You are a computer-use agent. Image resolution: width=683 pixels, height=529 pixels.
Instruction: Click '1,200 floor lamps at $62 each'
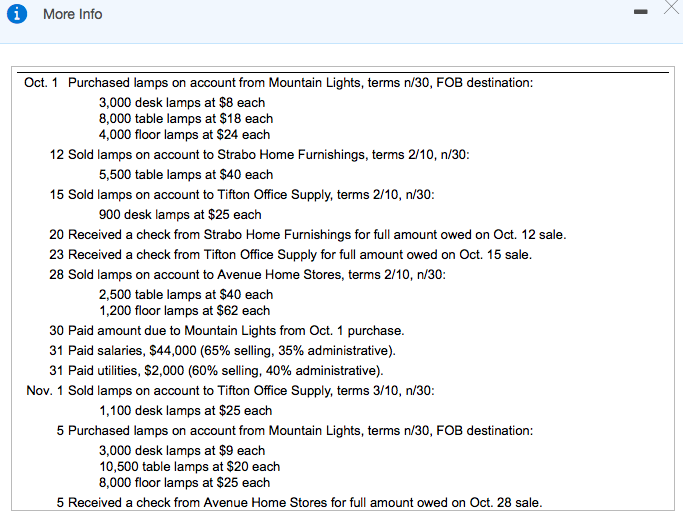[x=185, y=311]
